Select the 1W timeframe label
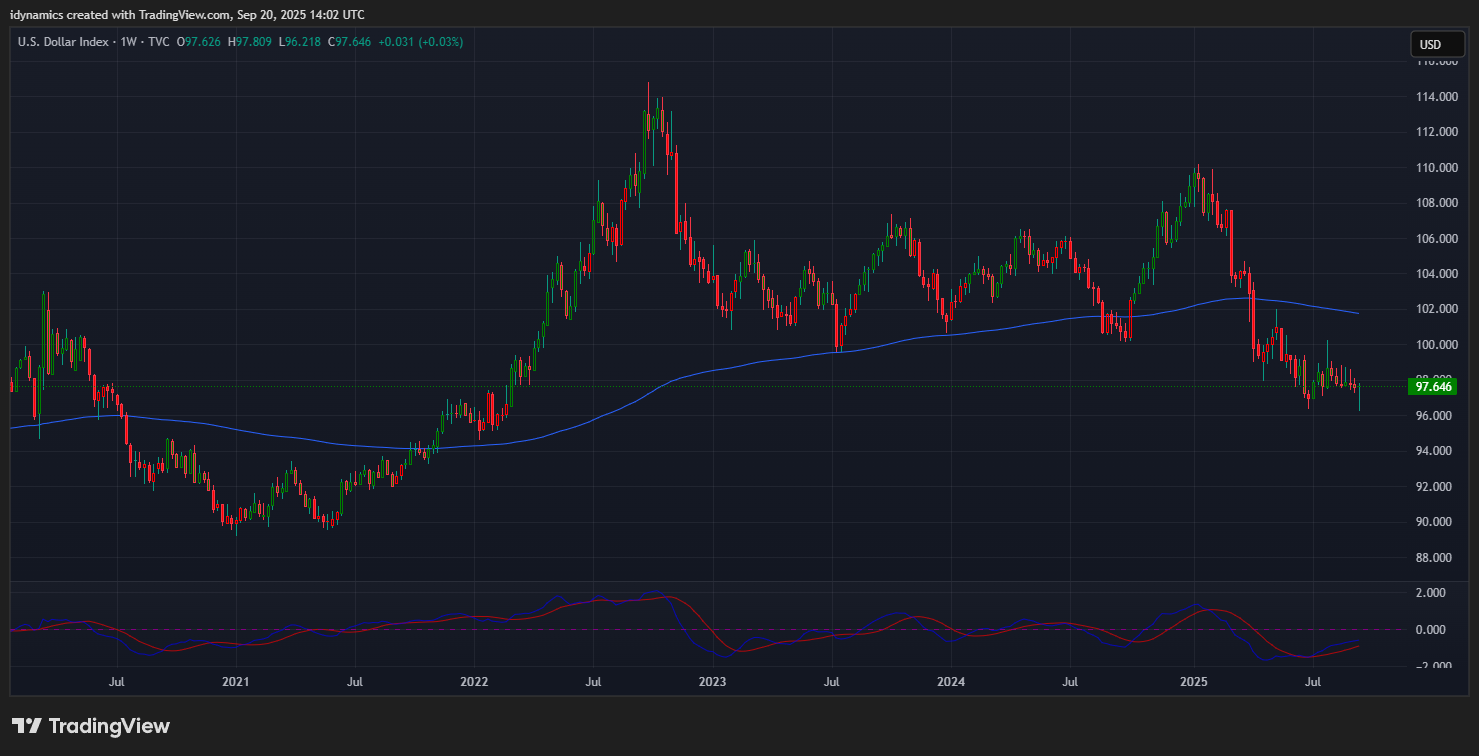The height and width of the screenshot is (756, 1479). pyautogui.click(x=128, y=42)
